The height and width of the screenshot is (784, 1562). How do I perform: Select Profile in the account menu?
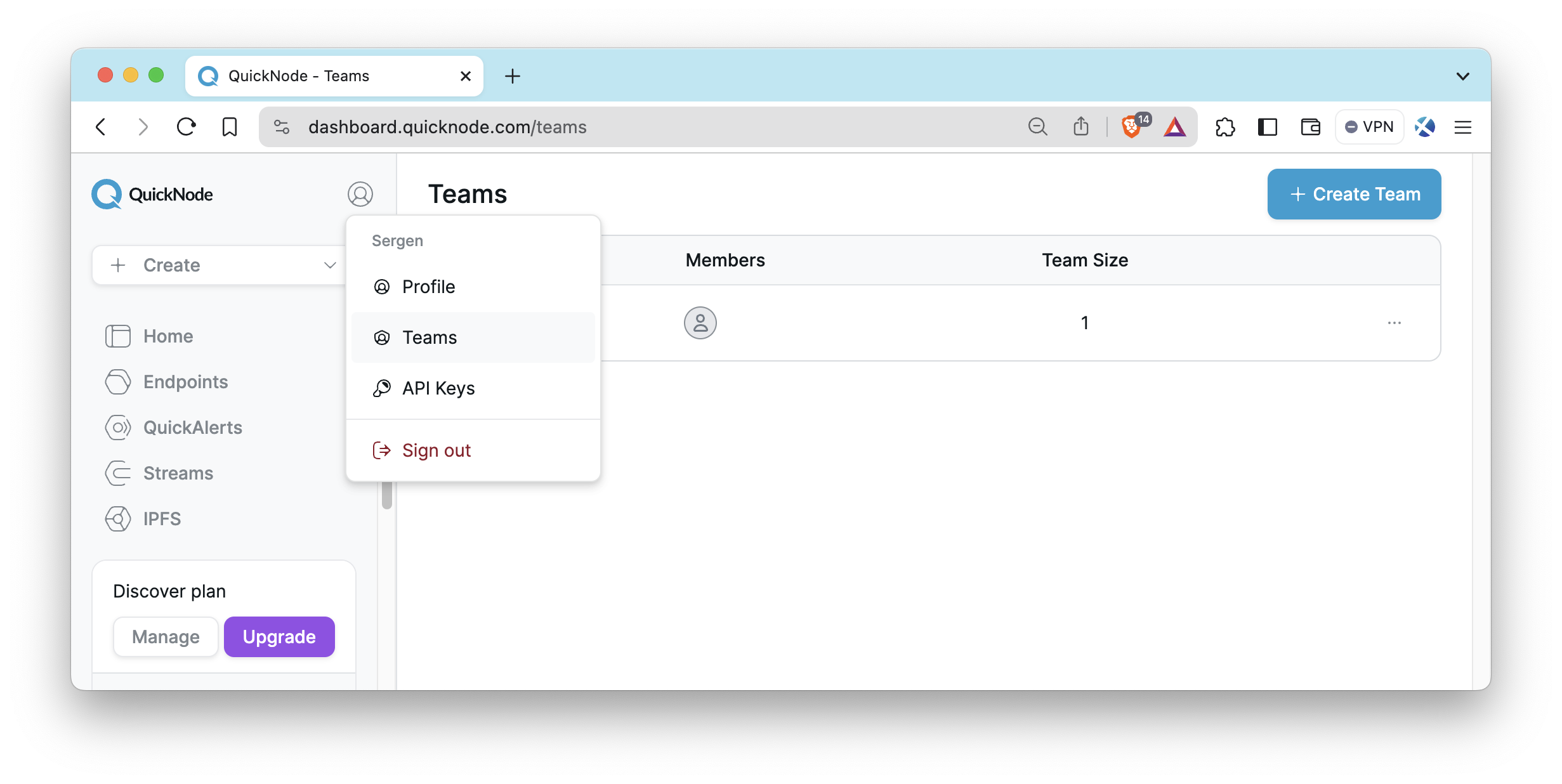[x=473, y=287]
